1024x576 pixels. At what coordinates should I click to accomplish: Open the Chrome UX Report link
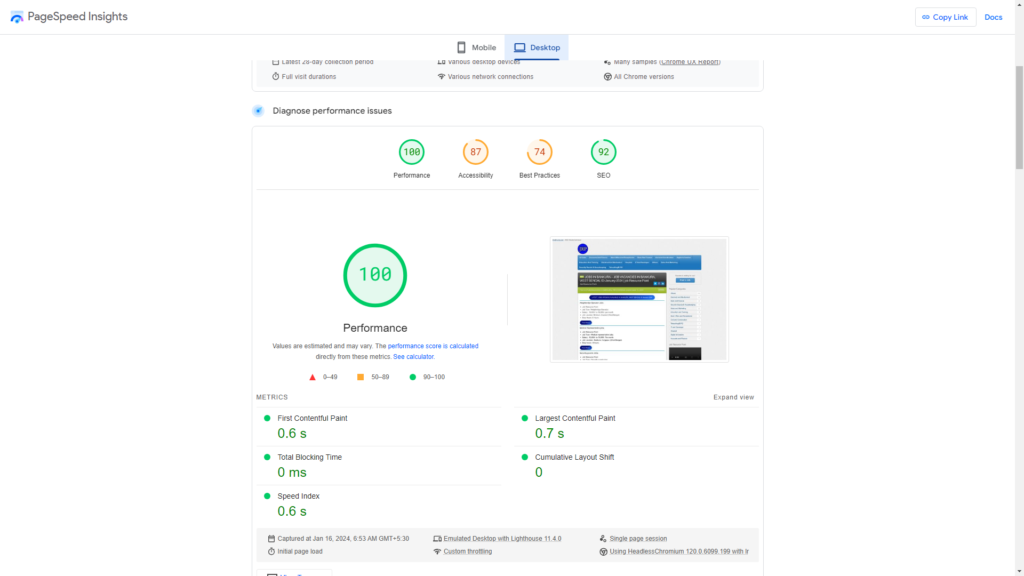690,62
